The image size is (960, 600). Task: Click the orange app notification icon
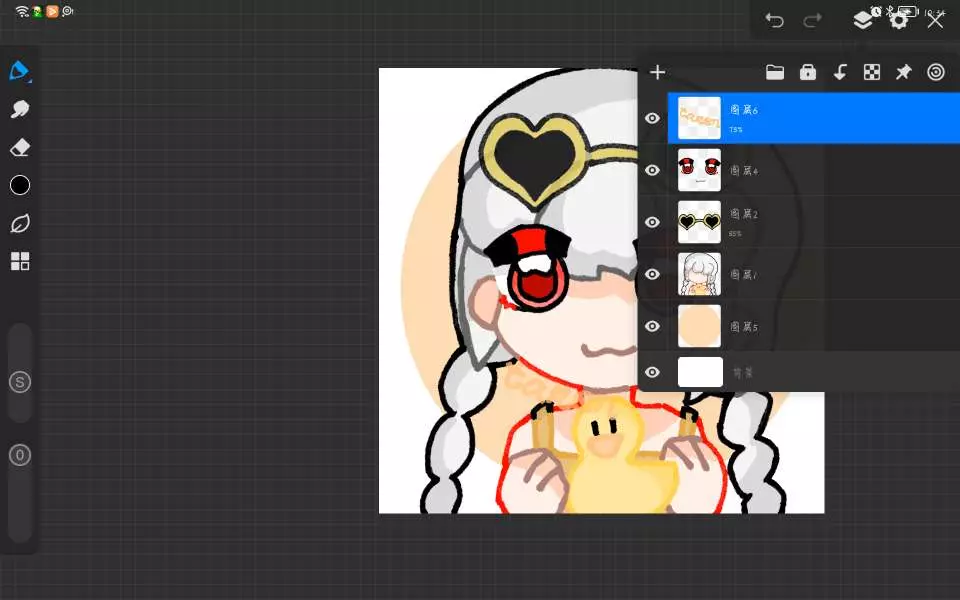52,11
